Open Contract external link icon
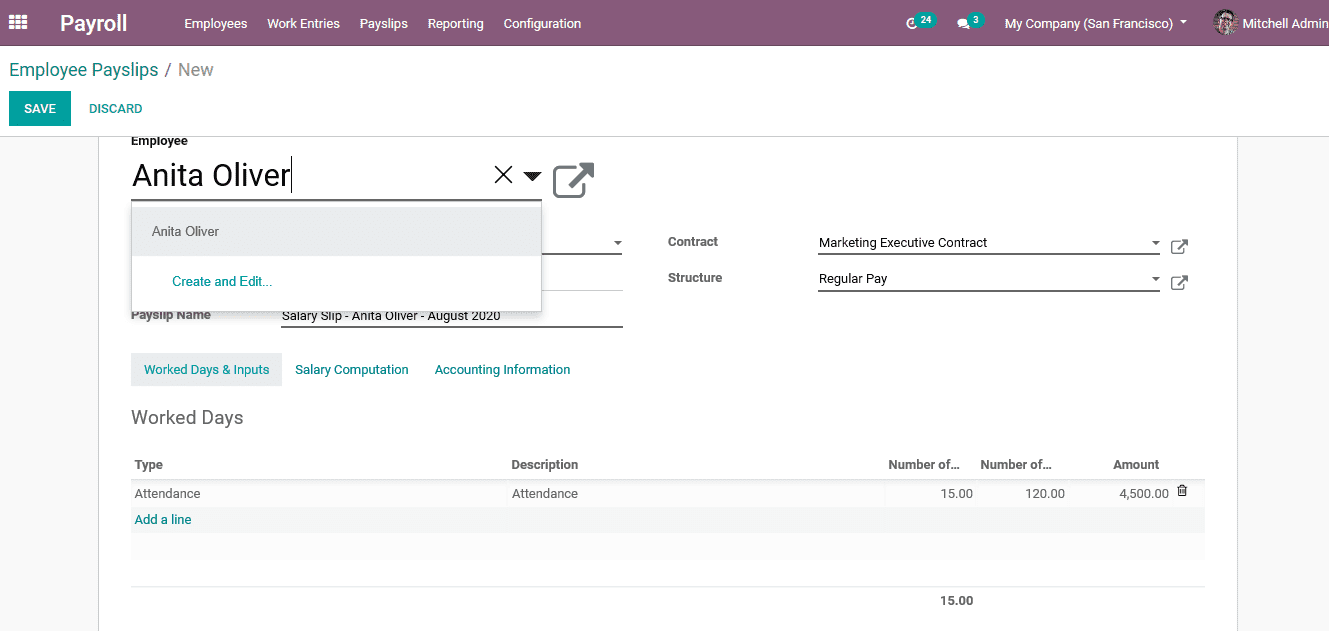The height and width of the screenshot is (631, 1329). coord(1179,246)
